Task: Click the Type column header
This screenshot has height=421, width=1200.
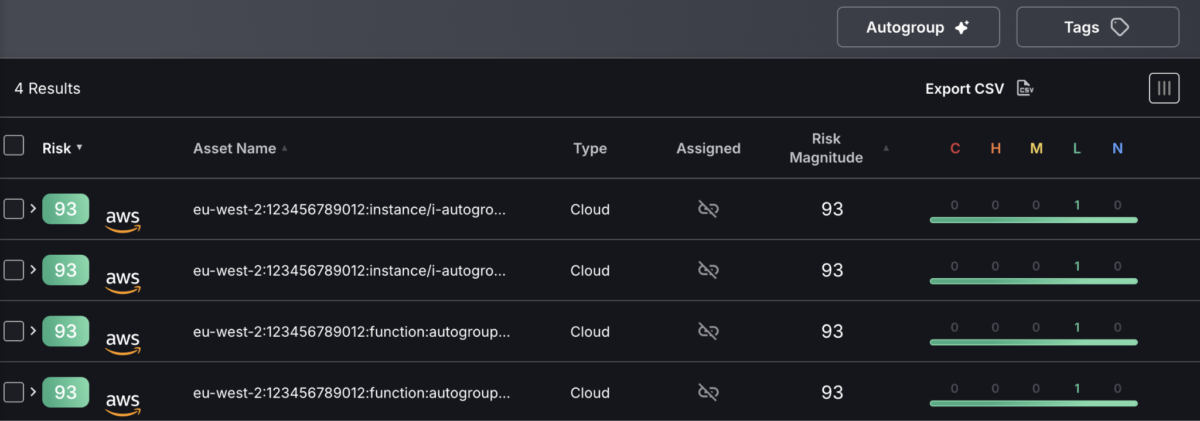Action: (x=590, y=148)
